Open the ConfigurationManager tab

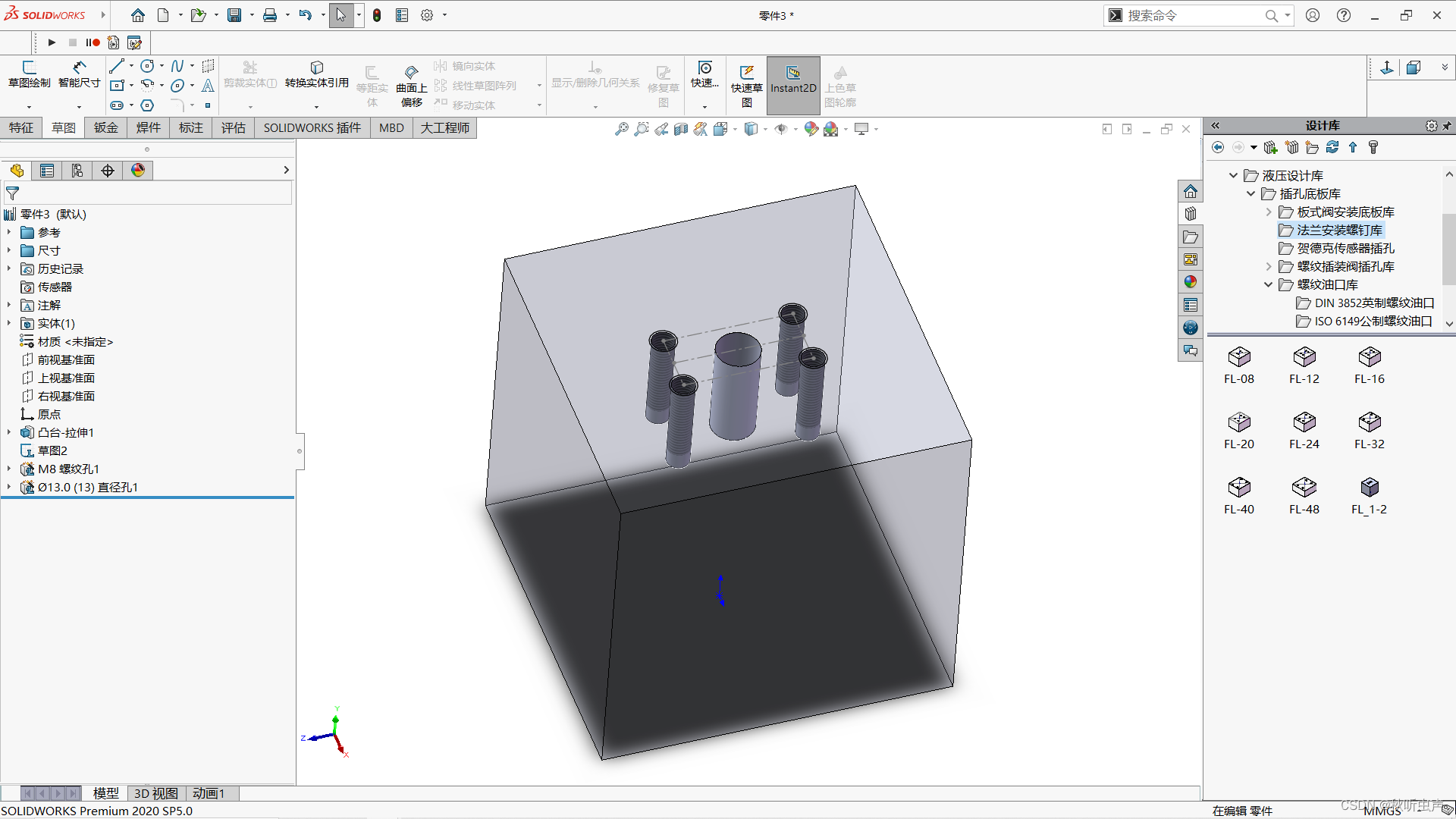point(77,171)
